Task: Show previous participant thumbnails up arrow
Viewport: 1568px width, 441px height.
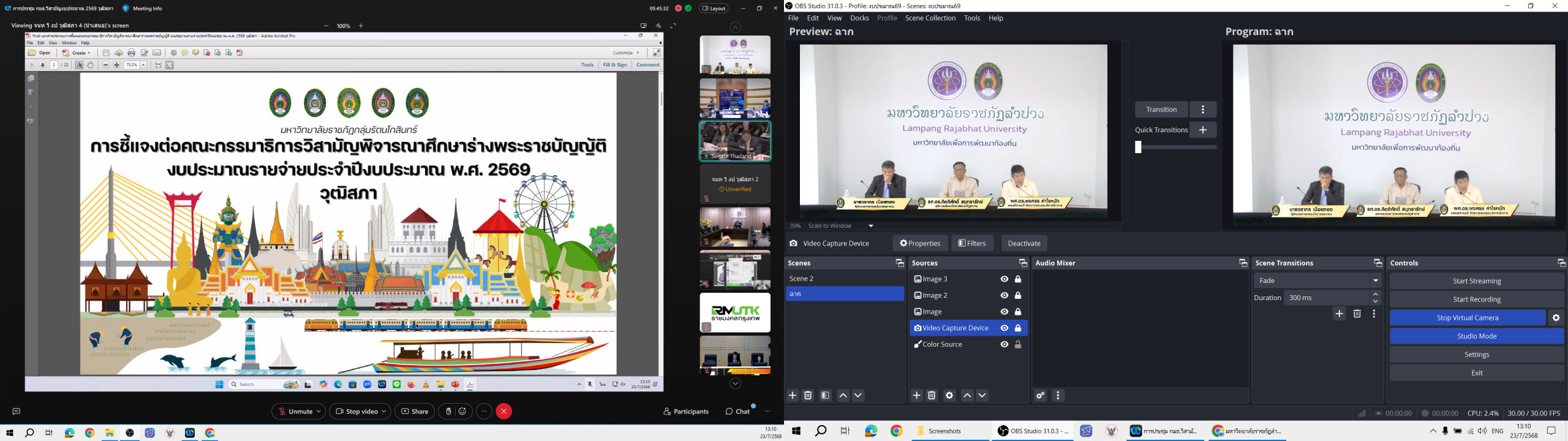Action: (736, 28)
